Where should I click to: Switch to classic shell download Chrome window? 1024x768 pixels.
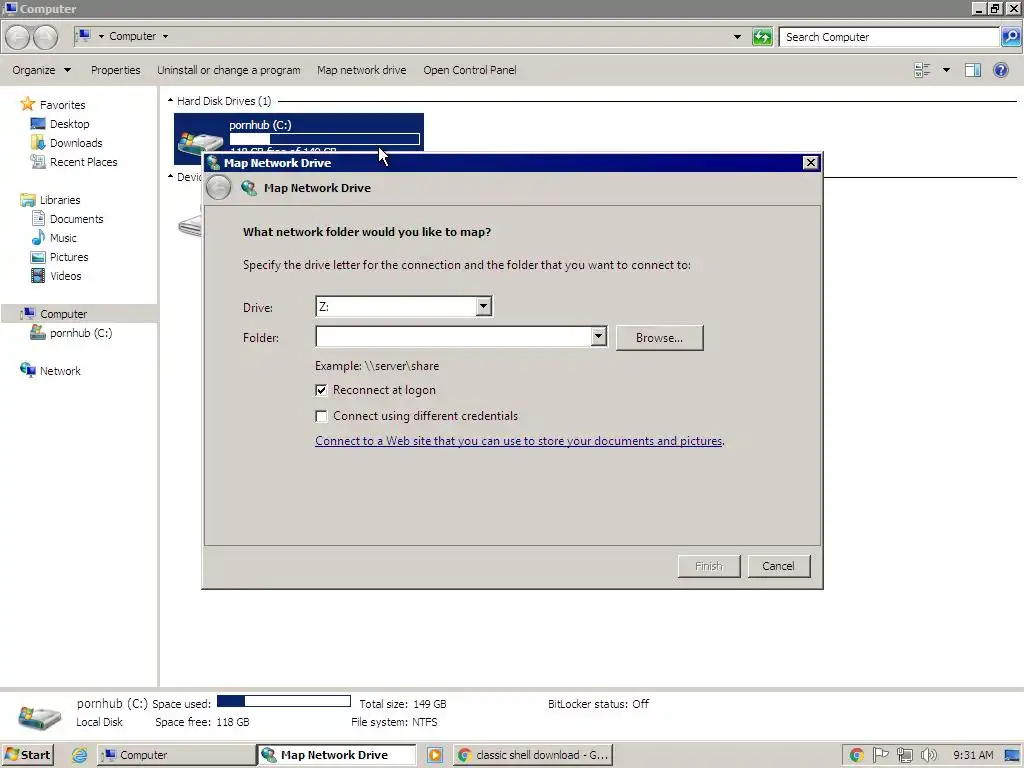point(533,755)
